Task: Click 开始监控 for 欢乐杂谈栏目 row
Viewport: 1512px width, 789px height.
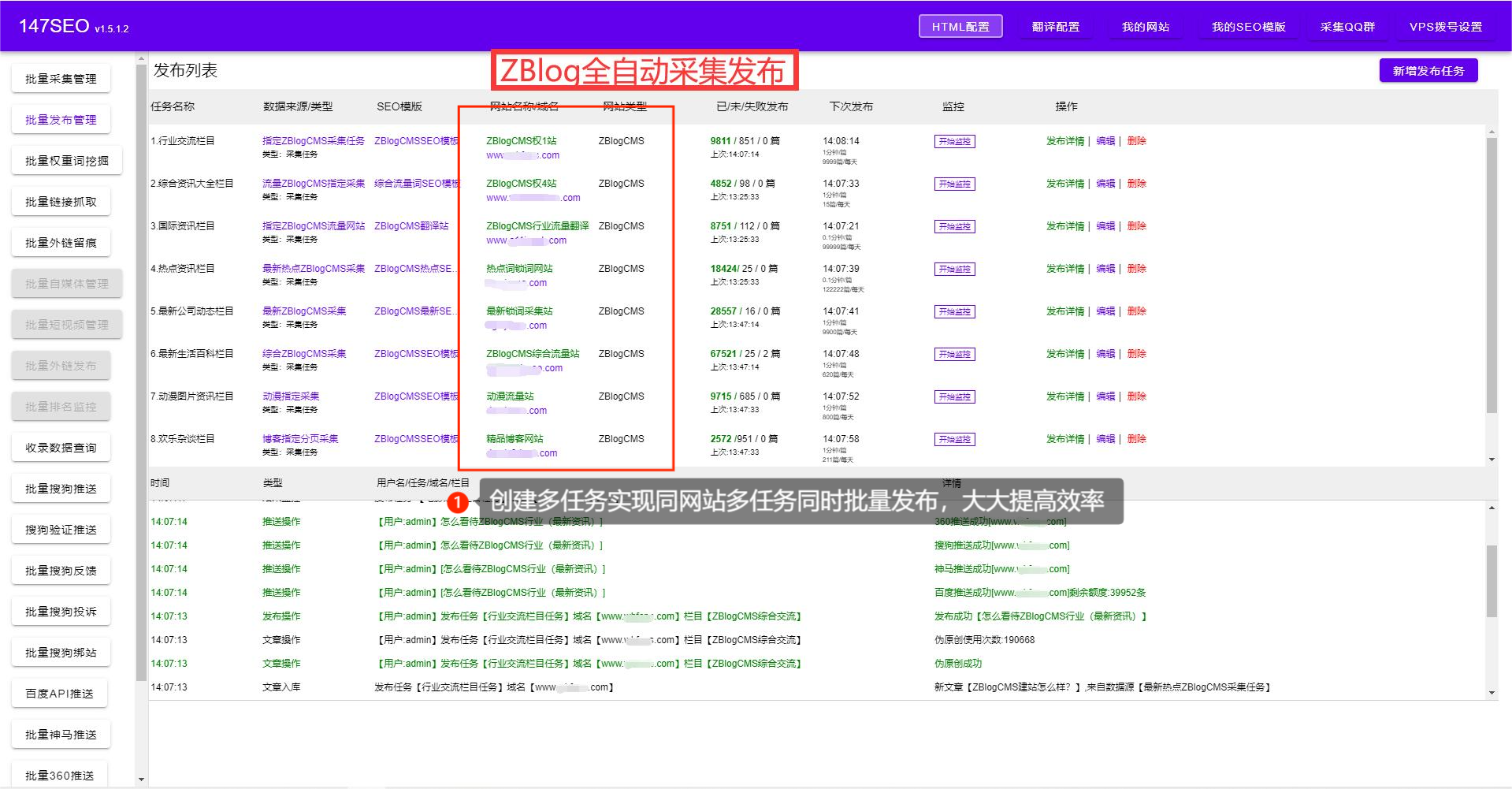Action: pos(954,440)
